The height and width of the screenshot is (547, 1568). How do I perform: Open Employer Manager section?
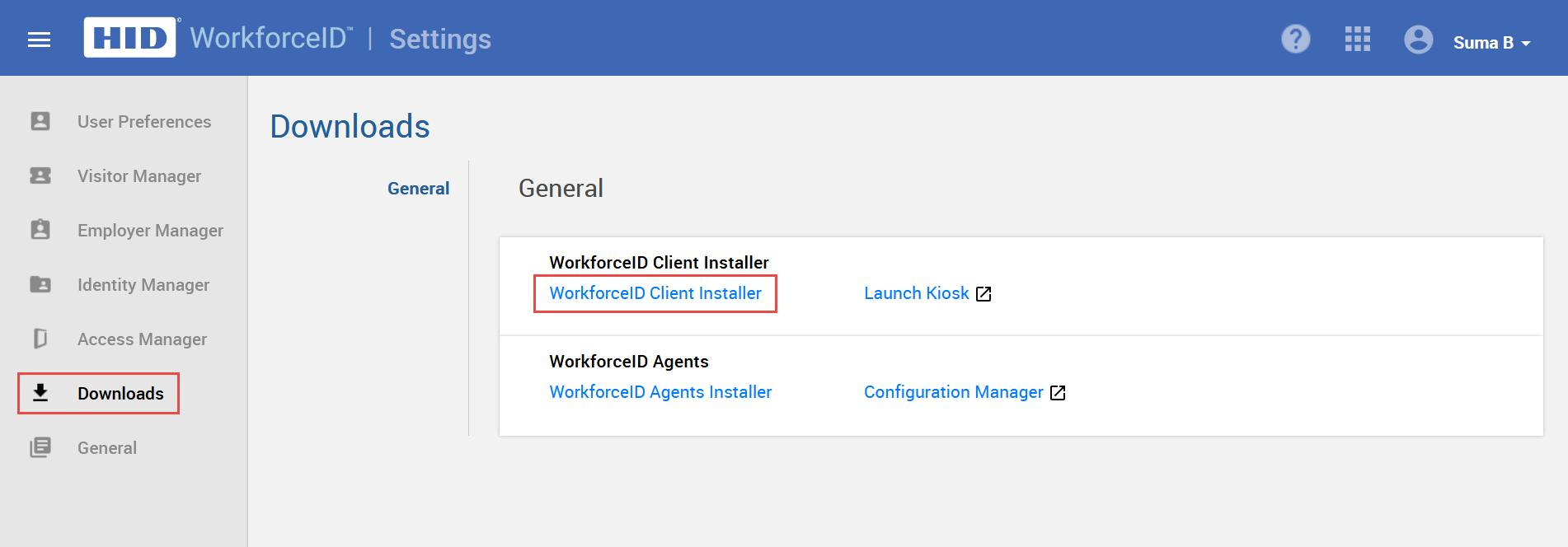tap(150, 231)
